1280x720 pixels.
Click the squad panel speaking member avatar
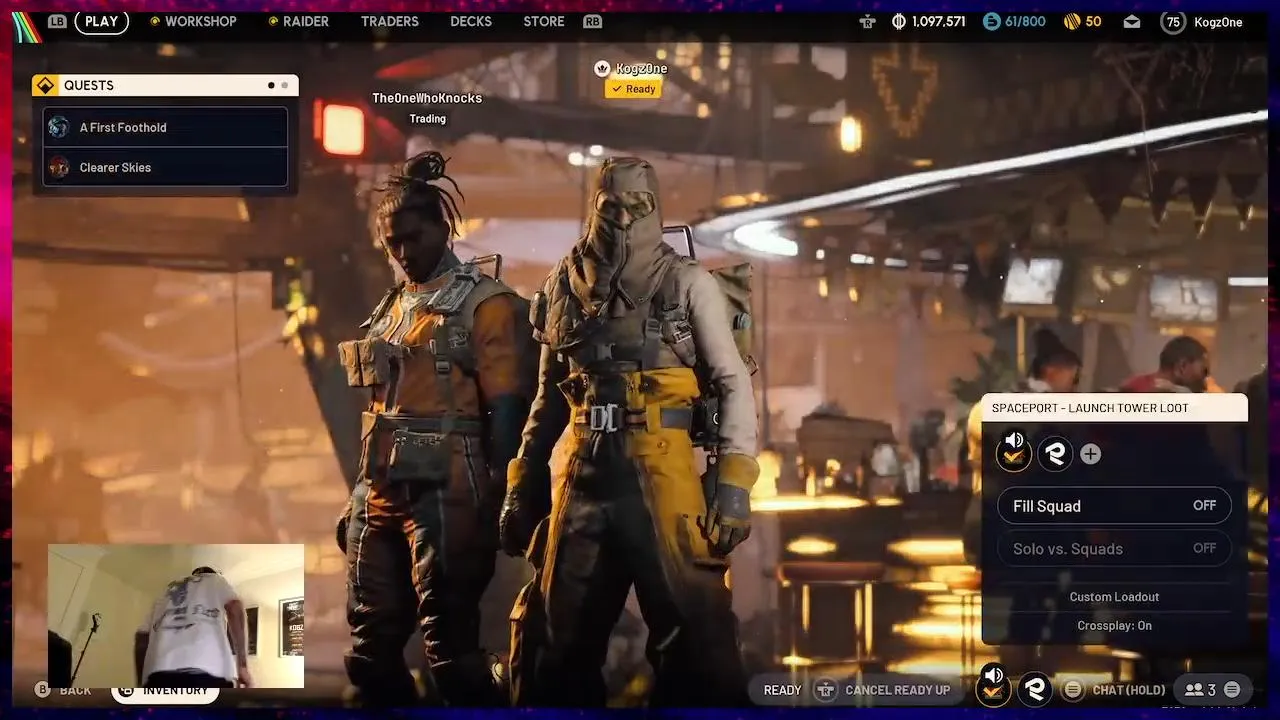coord(1014,452)
